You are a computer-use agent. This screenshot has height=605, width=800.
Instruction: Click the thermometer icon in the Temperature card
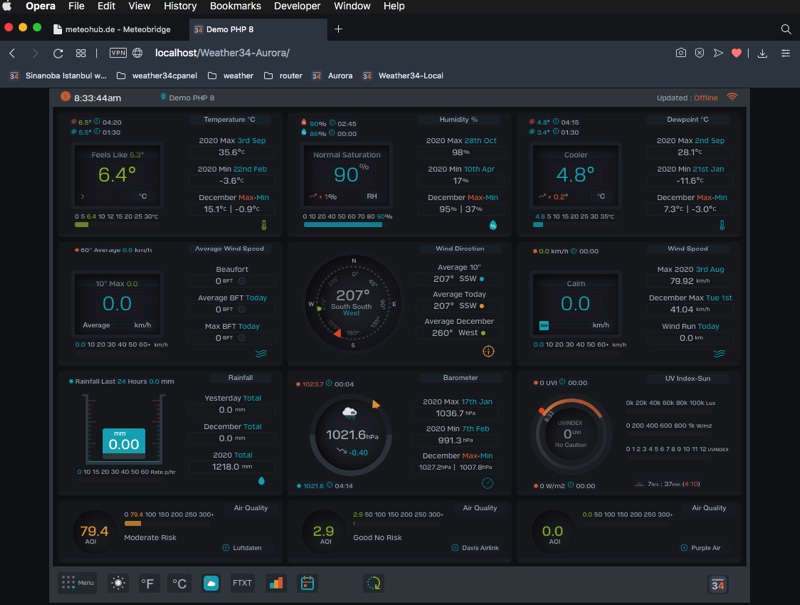tap(264, 224)
